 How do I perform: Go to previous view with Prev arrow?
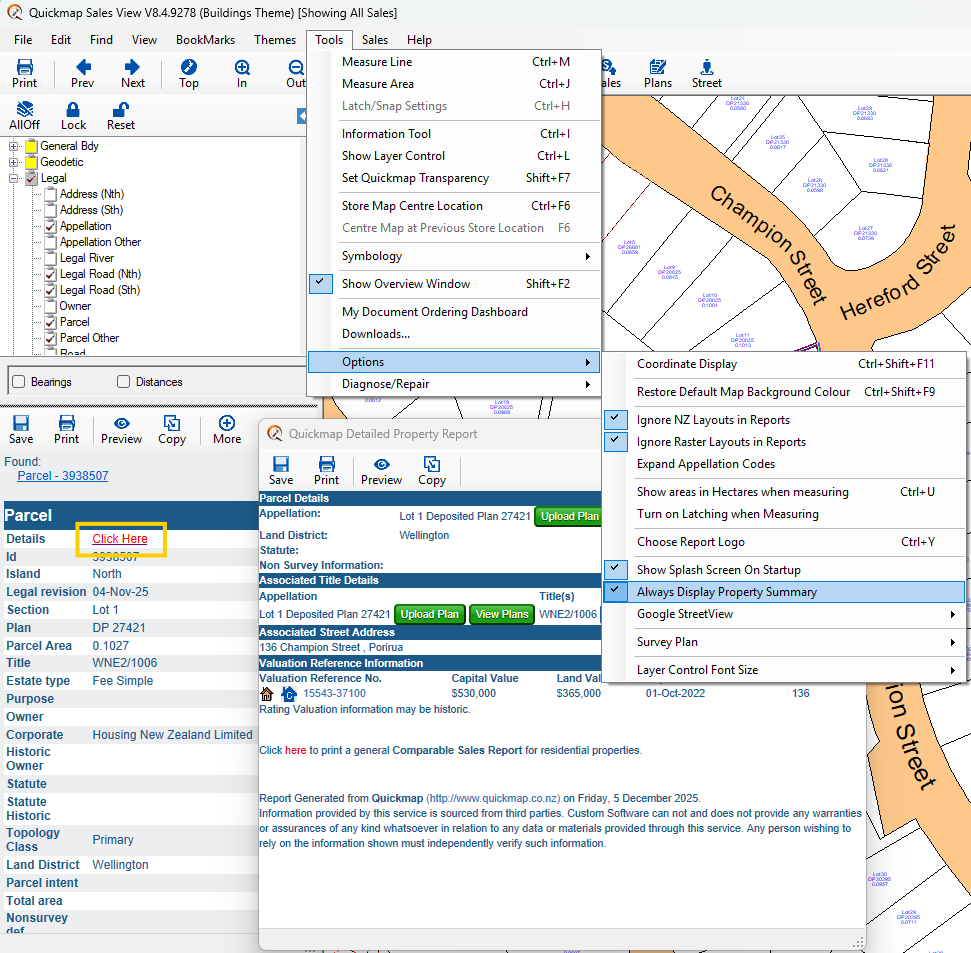pos(83,68)
